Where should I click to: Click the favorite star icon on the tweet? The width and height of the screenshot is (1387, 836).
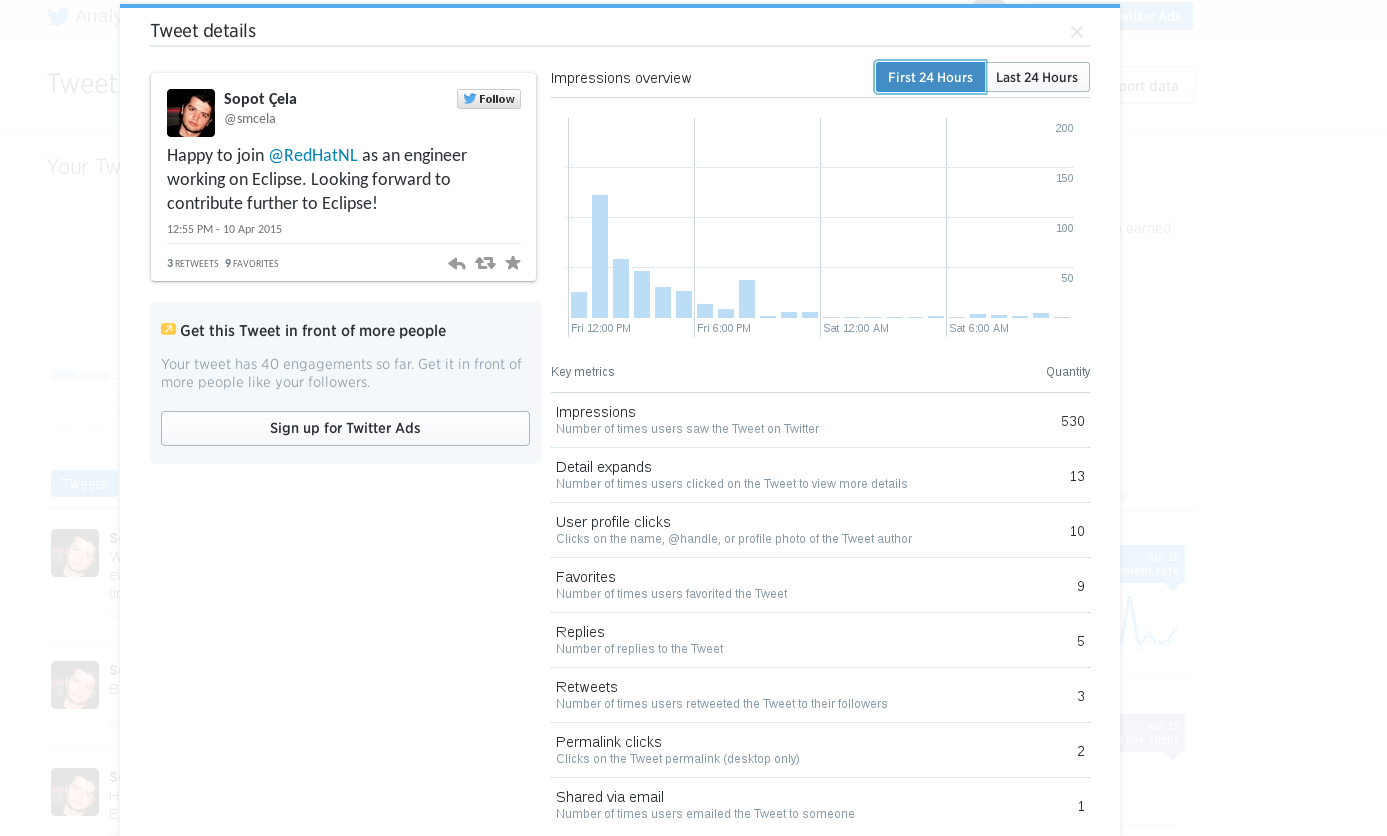pos(513,263)
